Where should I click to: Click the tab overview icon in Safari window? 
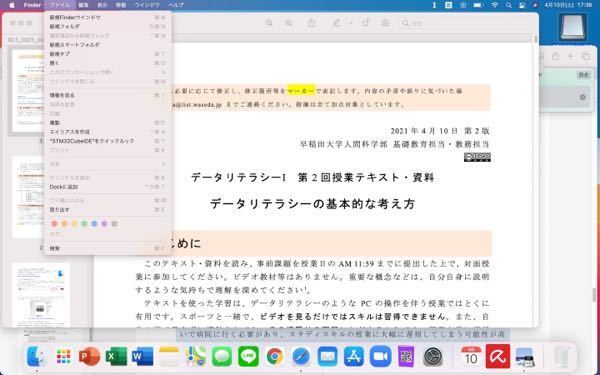click(586, 56)
